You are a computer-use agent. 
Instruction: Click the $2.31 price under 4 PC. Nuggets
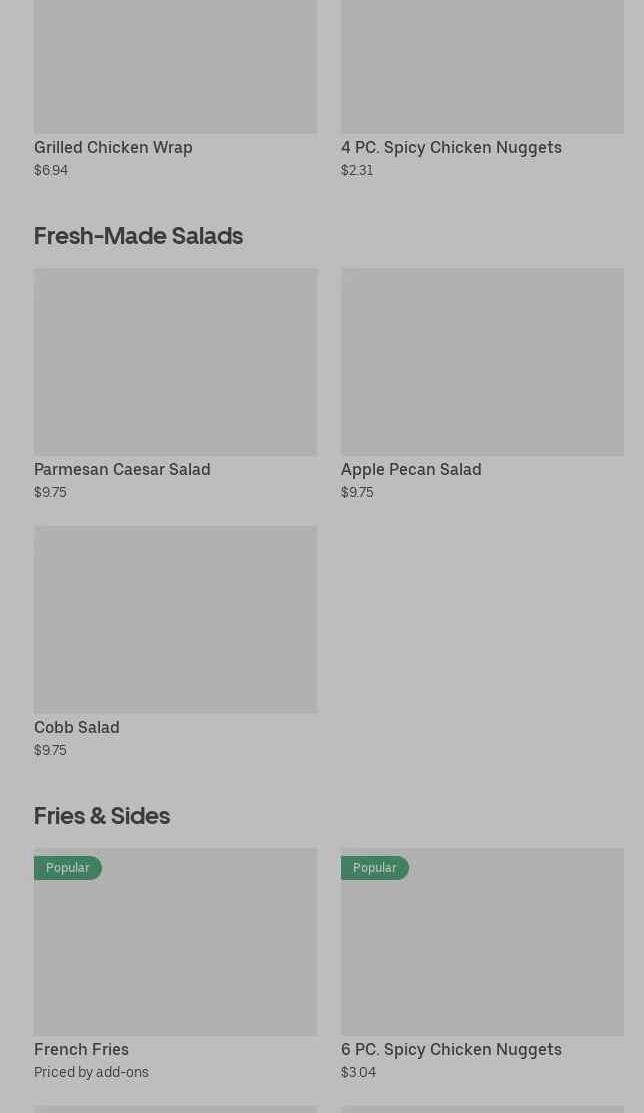[357, 170]
